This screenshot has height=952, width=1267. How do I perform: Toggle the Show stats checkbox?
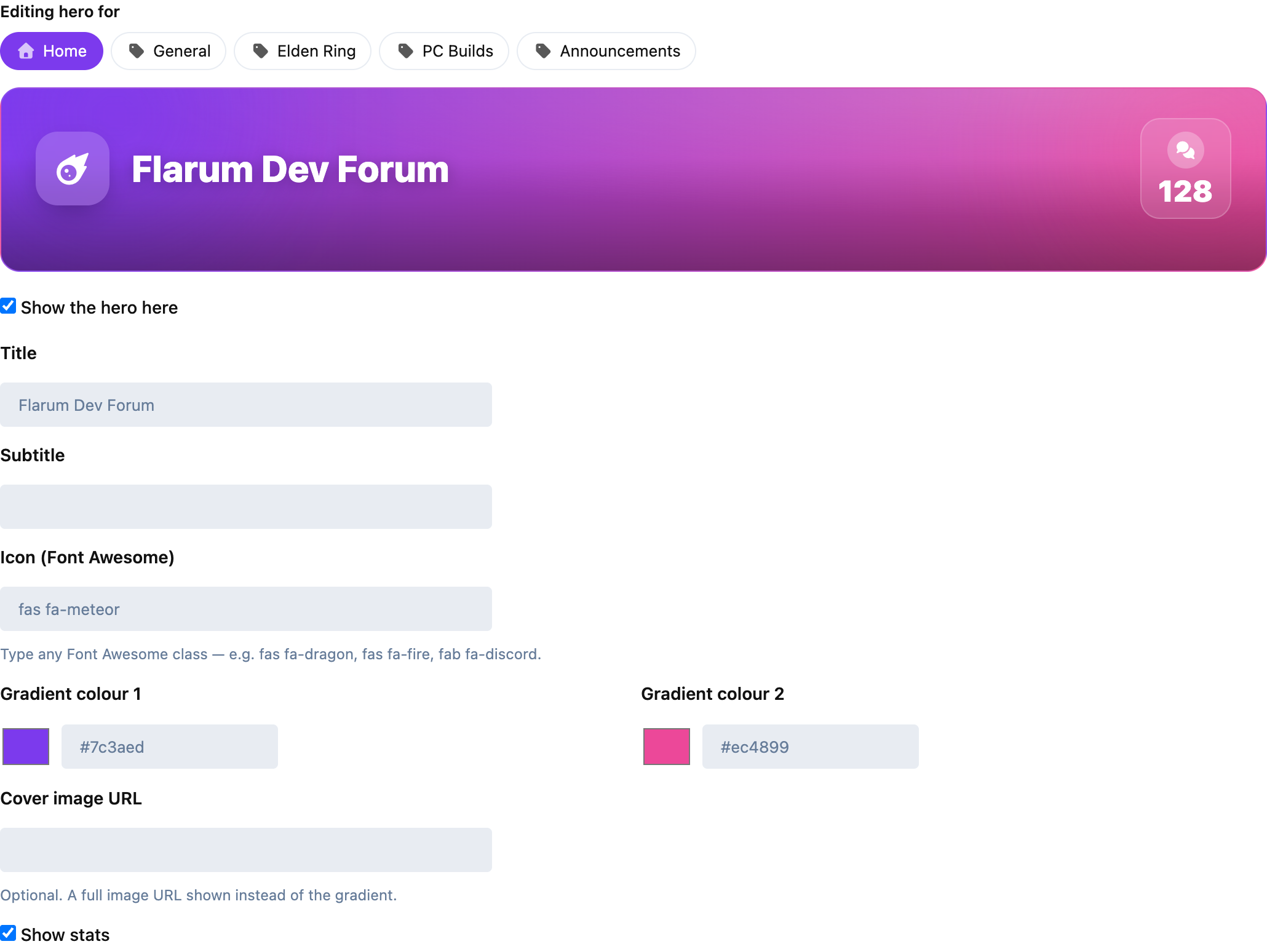[x=8, y=934]
